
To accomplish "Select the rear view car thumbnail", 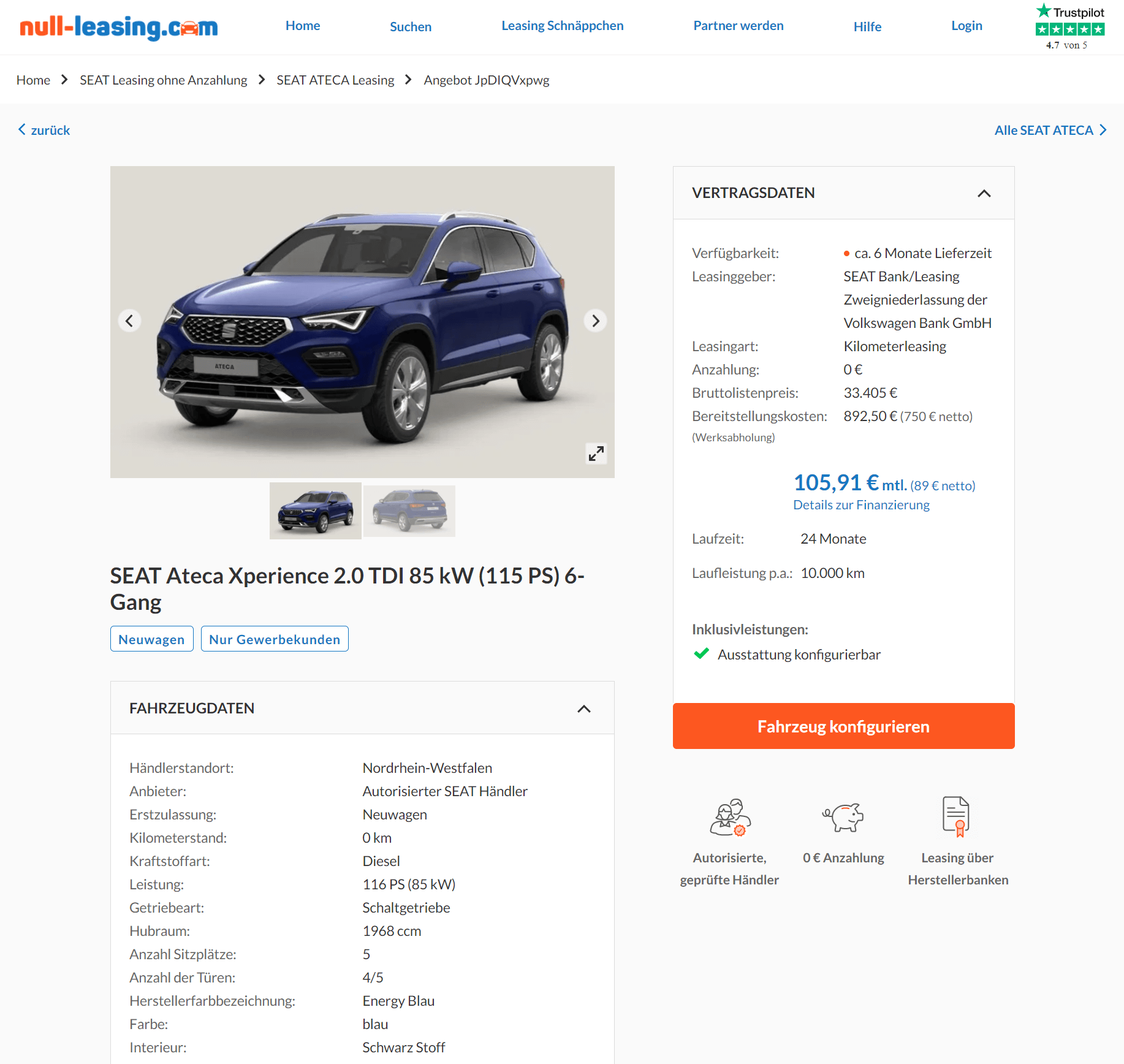I will click(x=409, y=511).
